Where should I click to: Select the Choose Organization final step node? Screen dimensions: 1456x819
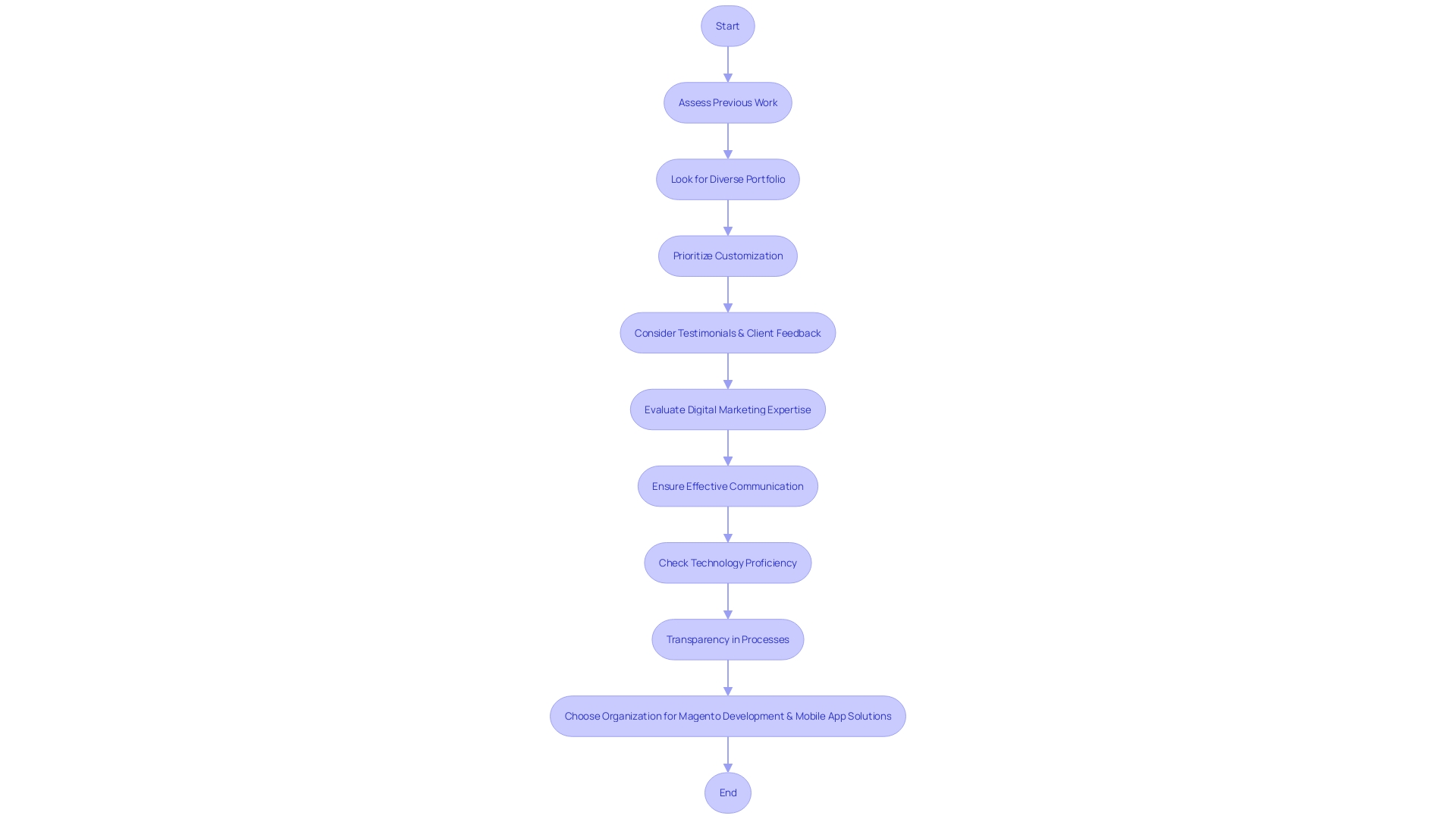click(727, 715)
